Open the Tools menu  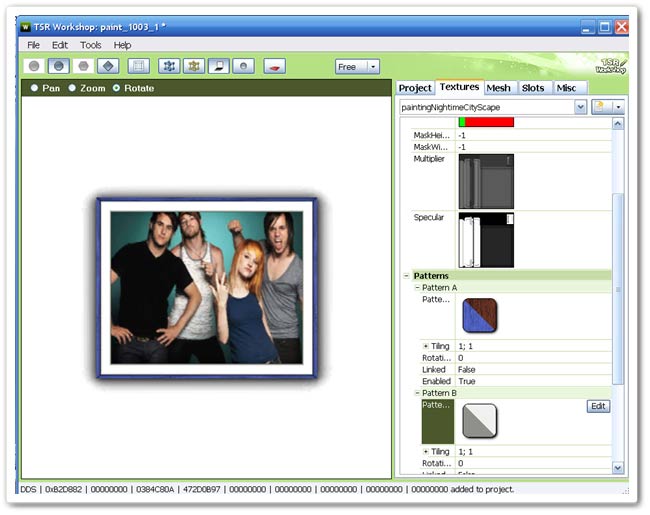(91, 45)
